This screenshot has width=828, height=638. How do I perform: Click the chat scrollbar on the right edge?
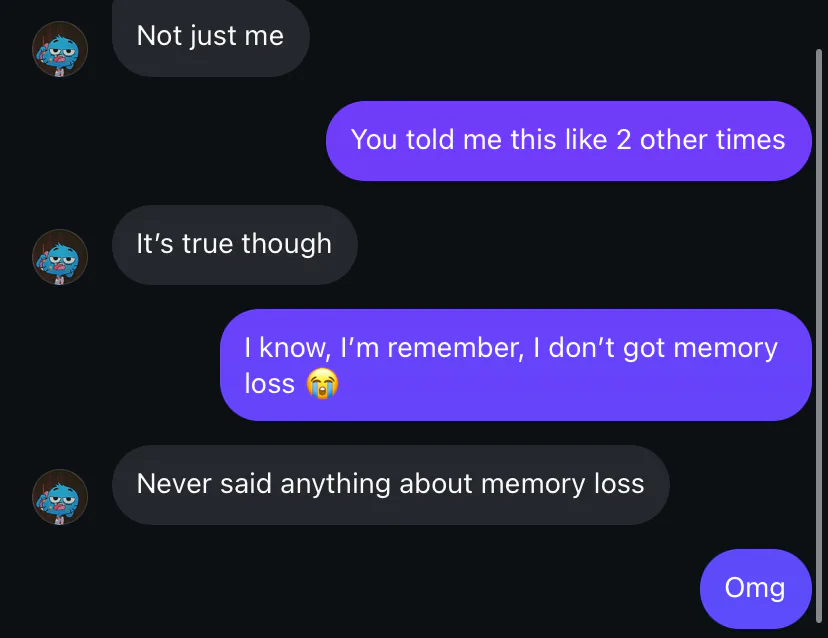pyautogui.click(x=818, y=336)
